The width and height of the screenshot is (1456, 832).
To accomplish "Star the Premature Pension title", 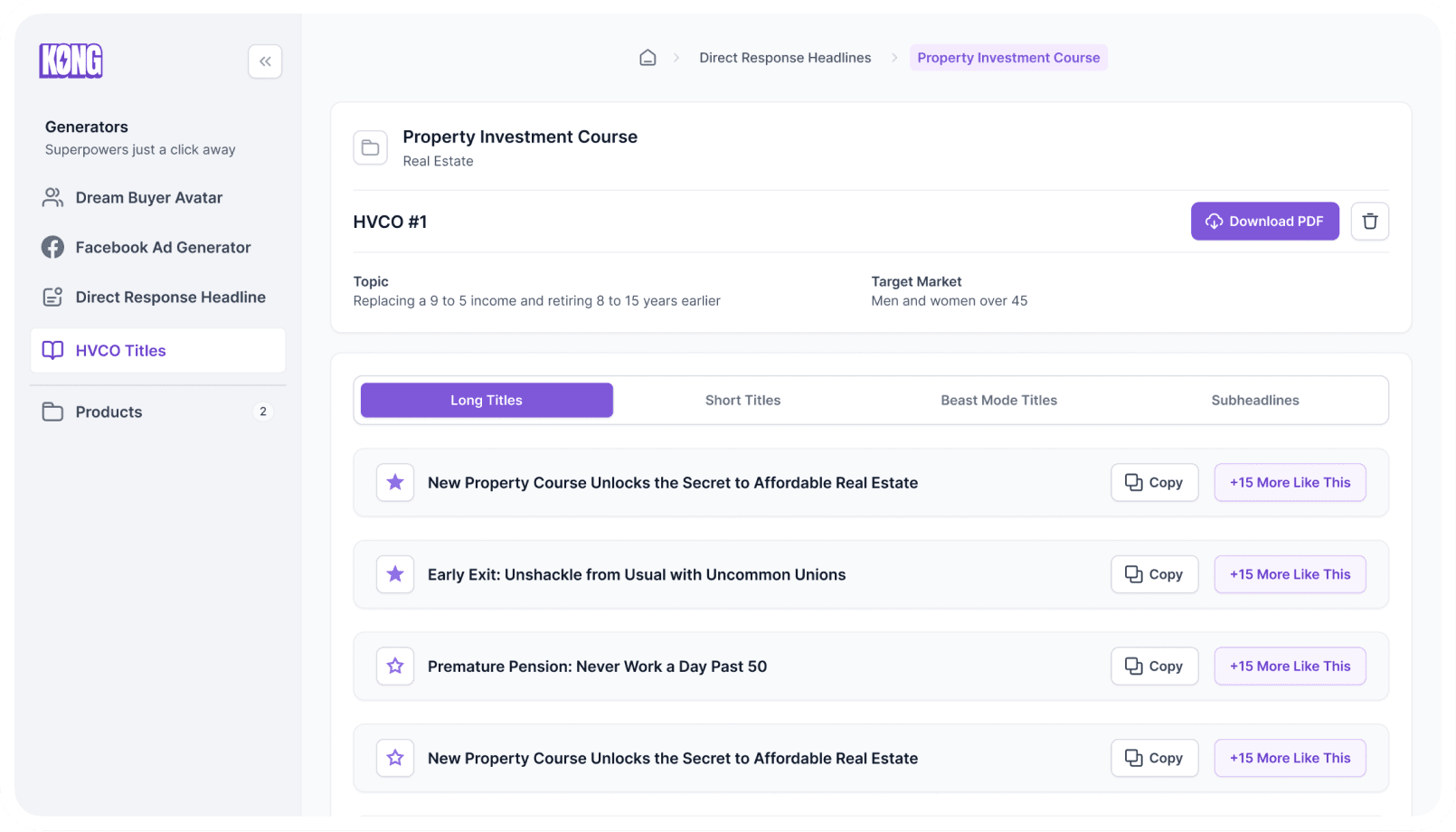I will tap(395, 667).
